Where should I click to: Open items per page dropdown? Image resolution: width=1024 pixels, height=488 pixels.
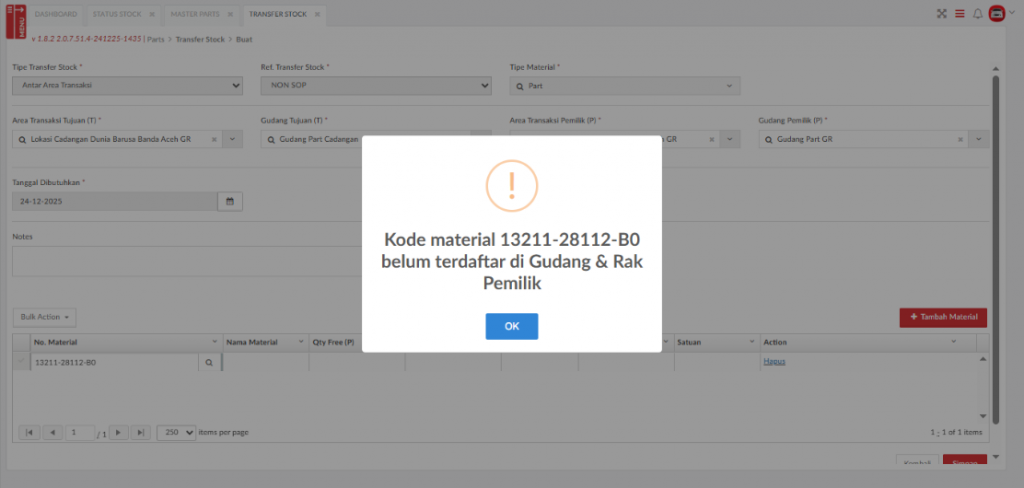click(x=176, y=432)
